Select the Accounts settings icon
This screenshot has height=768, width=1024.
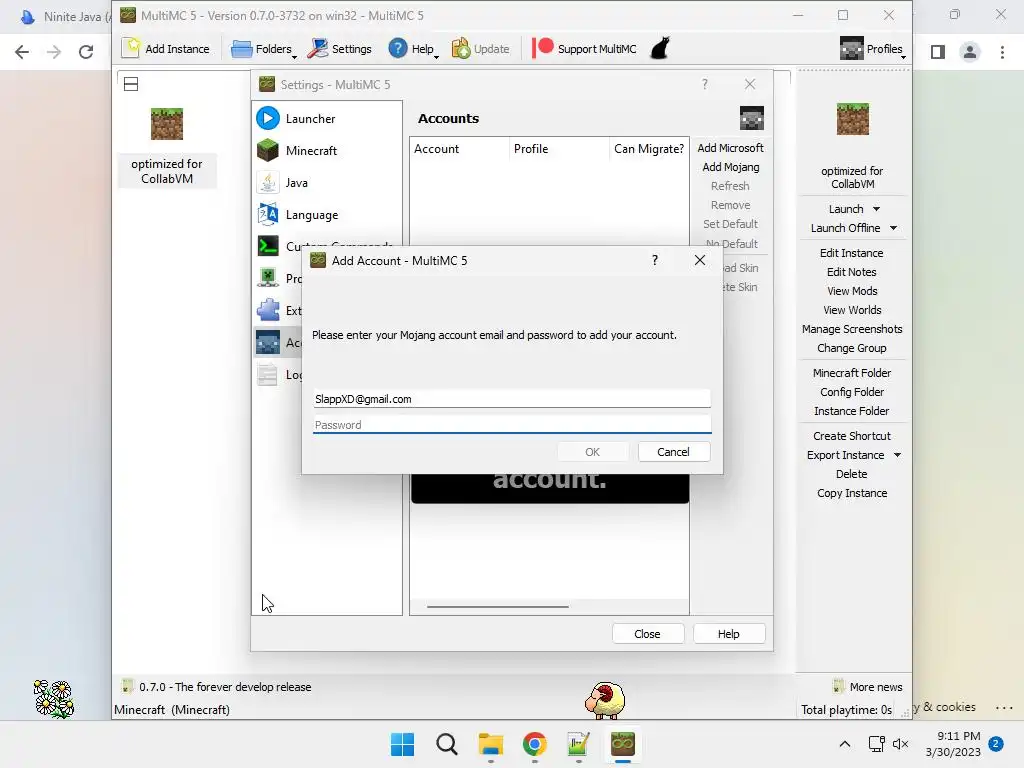click(268, 342)
